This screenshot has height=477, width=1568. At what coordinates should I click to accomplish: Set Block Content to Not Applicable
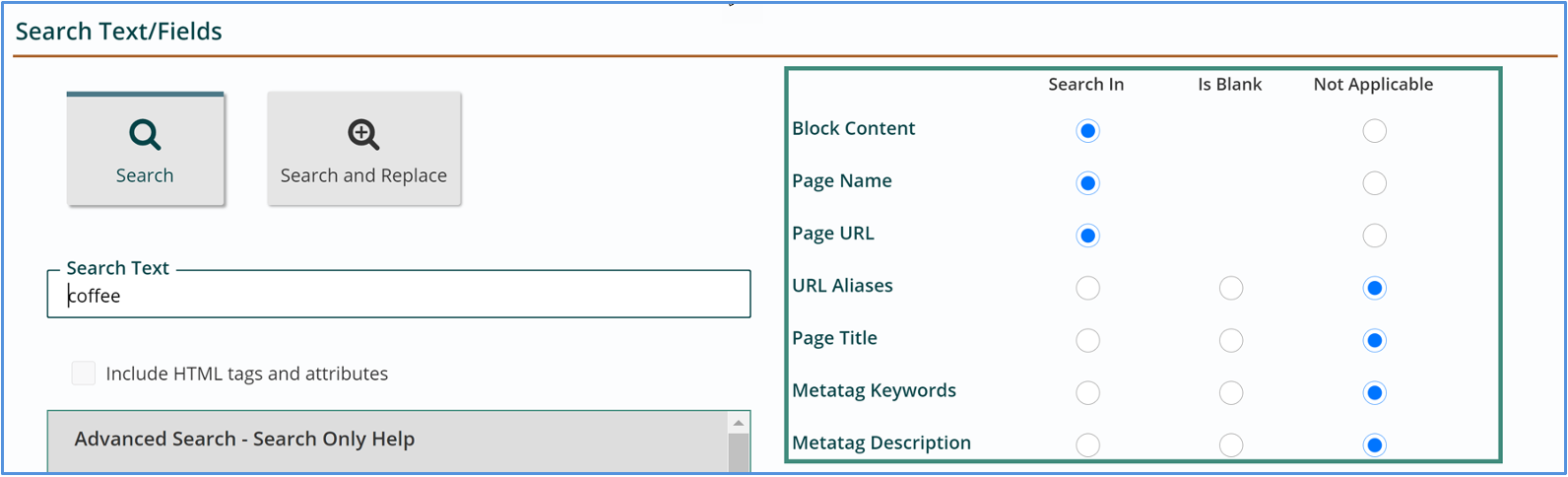point(1374,131)
